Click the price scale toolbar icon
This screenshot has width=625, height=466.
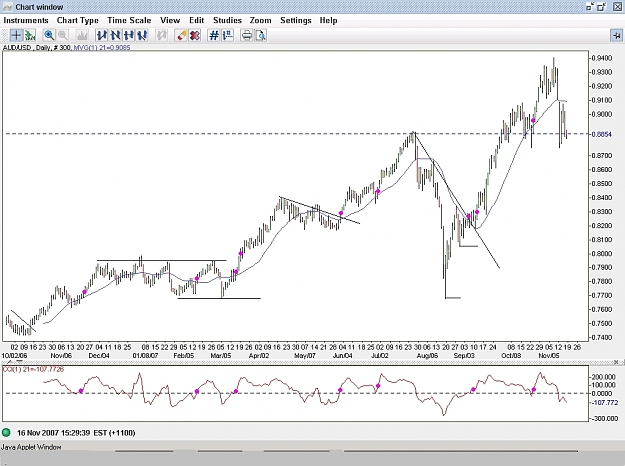228,35
